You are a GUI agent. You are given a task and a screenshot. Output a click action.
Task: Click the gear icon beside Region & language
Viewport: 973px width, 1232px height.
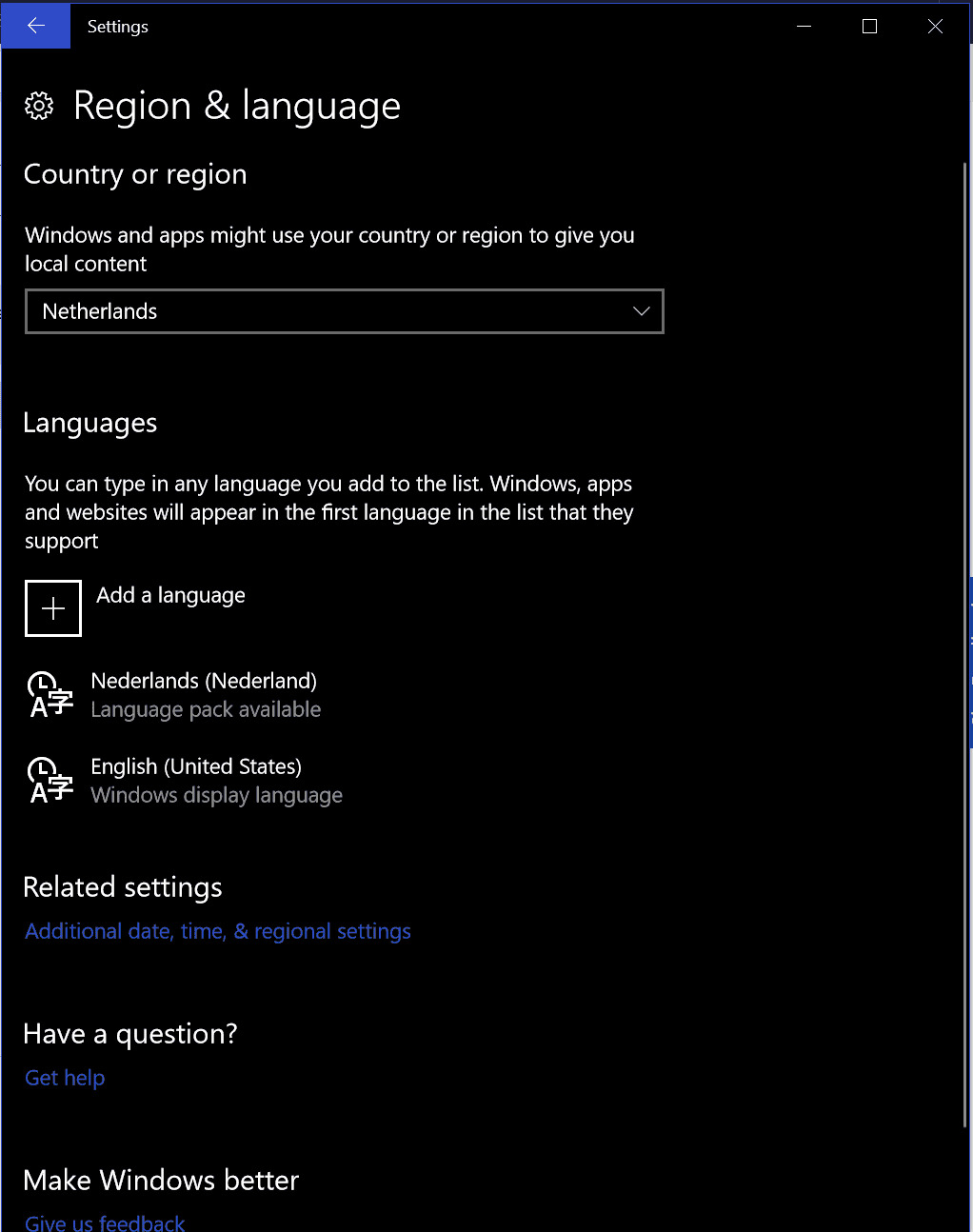[x=39, y=106]
